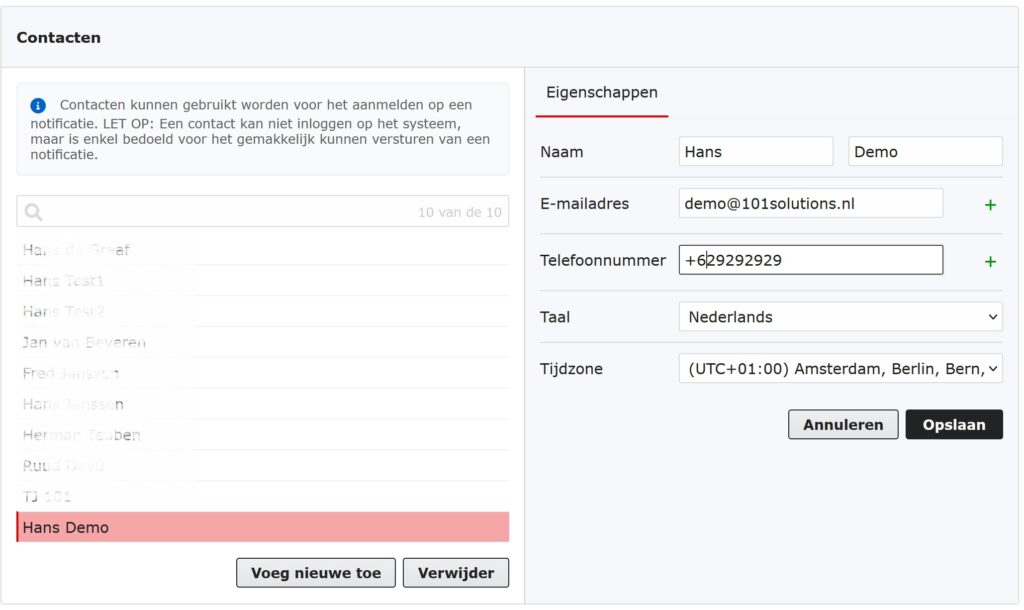Select the TJ 101 contact entry
The width and height of the screenshot is (1024, 610).
pyautogui.click(x=48, y=496)
